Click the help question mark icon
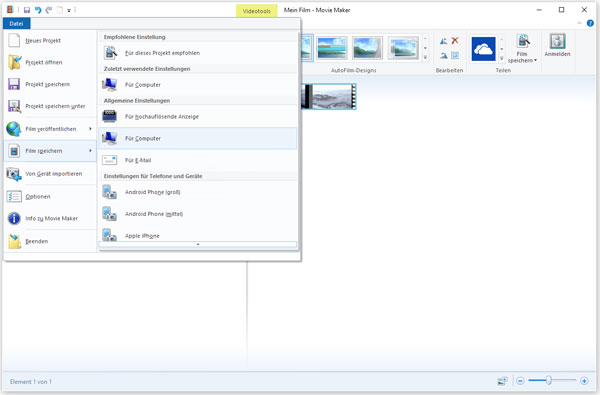 pyautogui.click(x=590, y=23)
